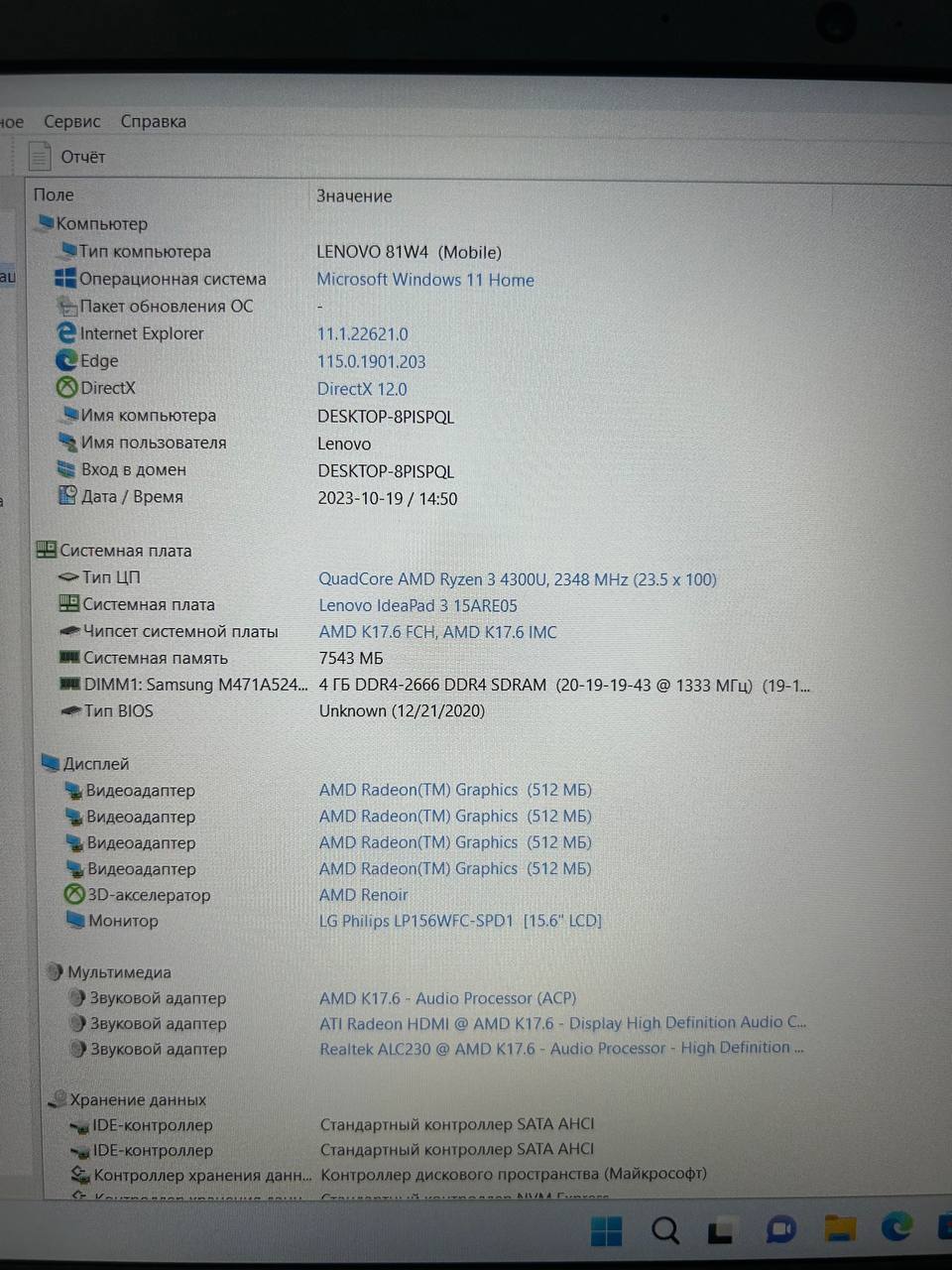Open File Explorer from the taskbar
The width and height of the screenshot is (952, 1270).
(840, 1229)
